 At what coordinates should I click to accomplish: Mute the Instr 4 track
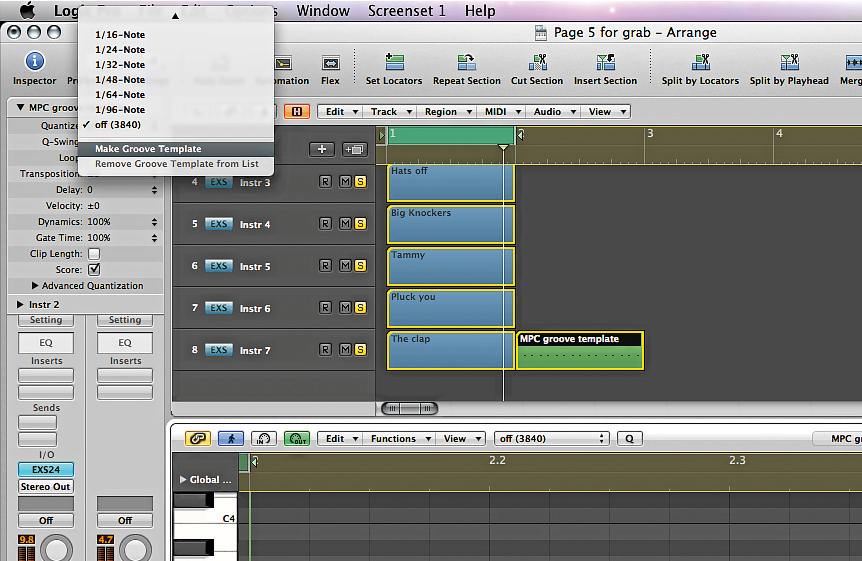pos(345,223)
